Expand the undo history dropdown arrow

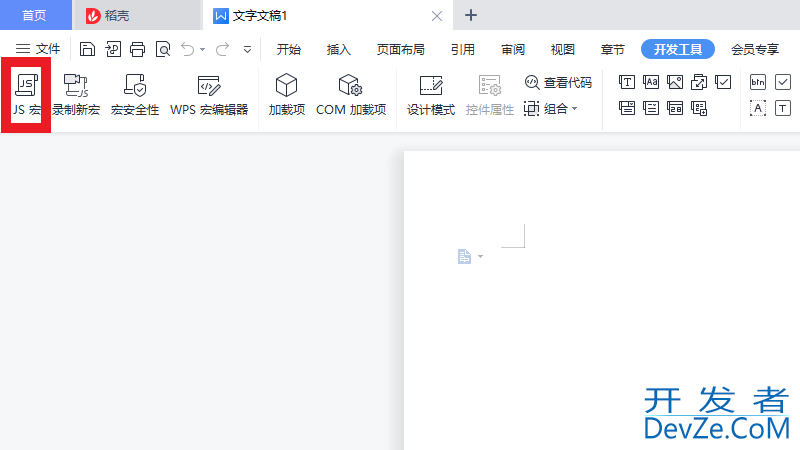[x=203, y=49]
